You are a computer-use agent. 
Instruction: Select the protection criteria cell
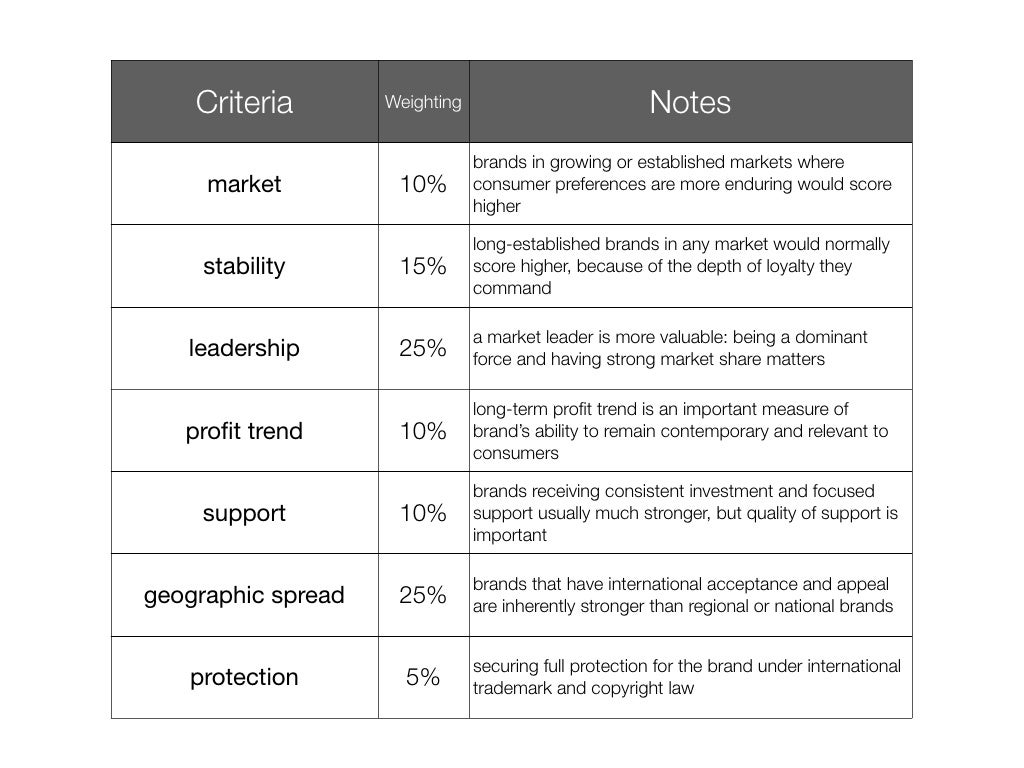244,678
